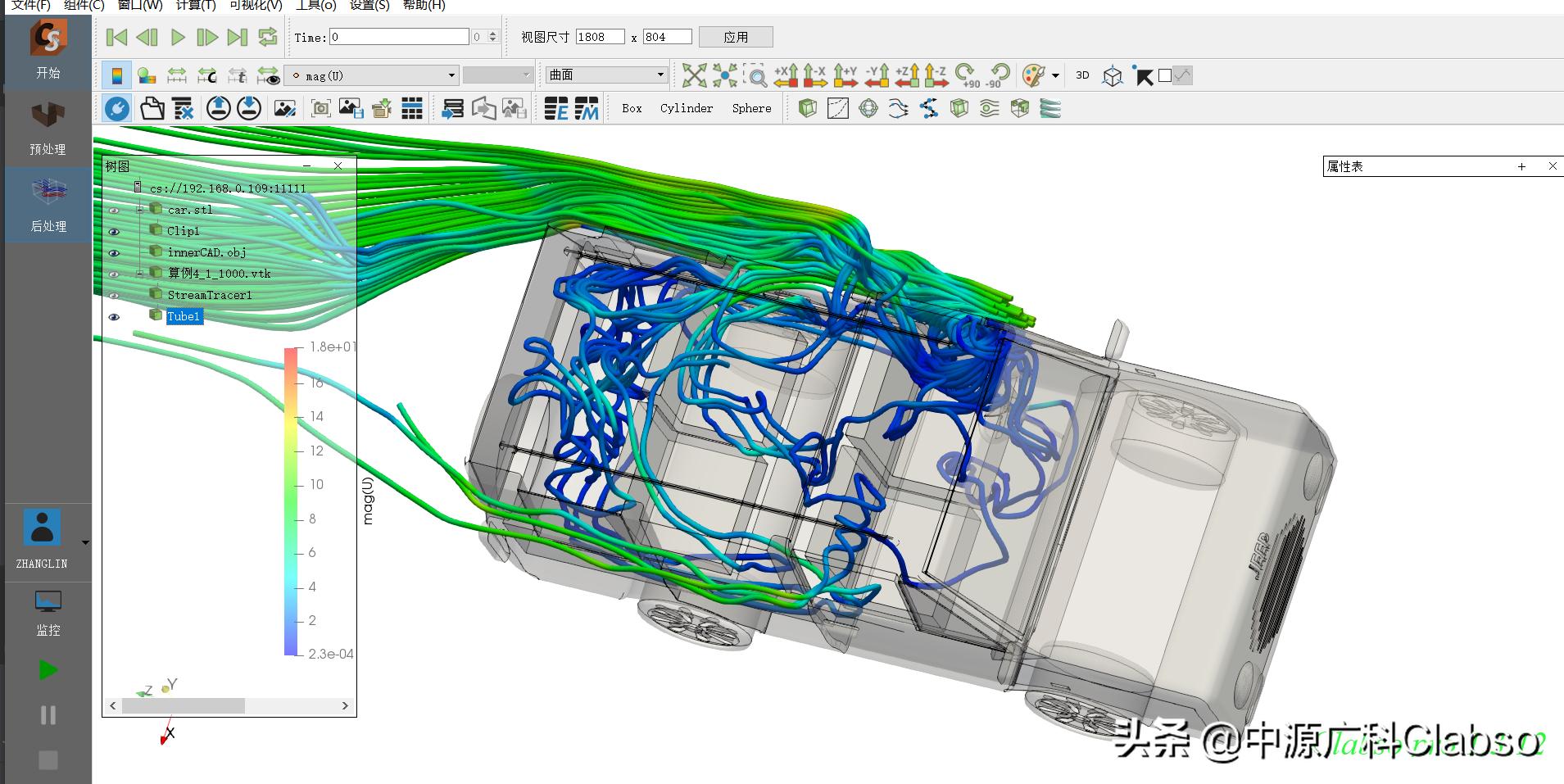Toggle color legend visibility
Screen dimensions: 1564x784
[x=117, y=75]
